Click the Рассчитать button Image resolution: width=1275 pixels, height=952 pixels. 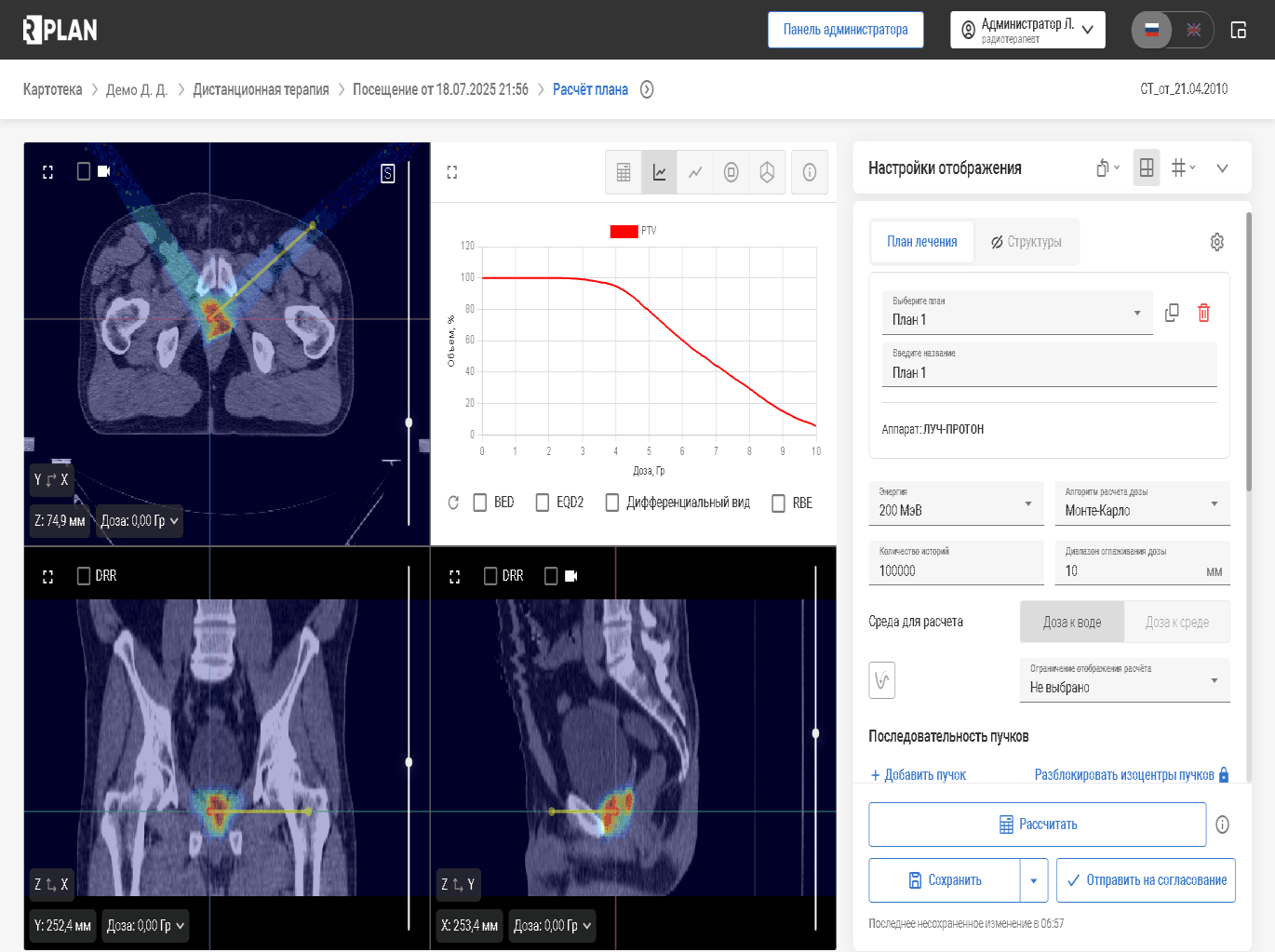[1038, 825]
